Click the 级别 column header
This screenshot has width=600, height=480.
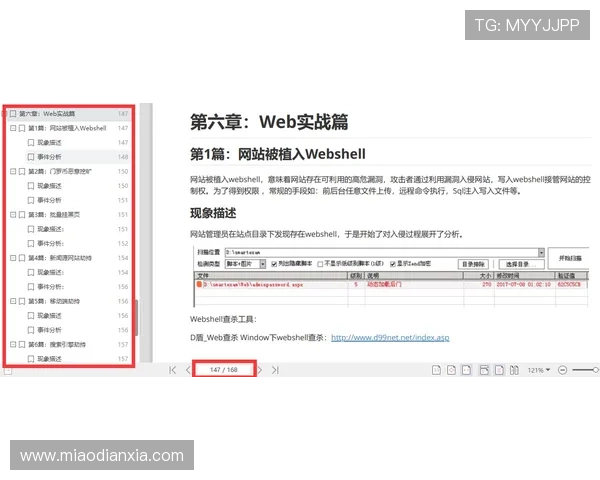point(356,276)
